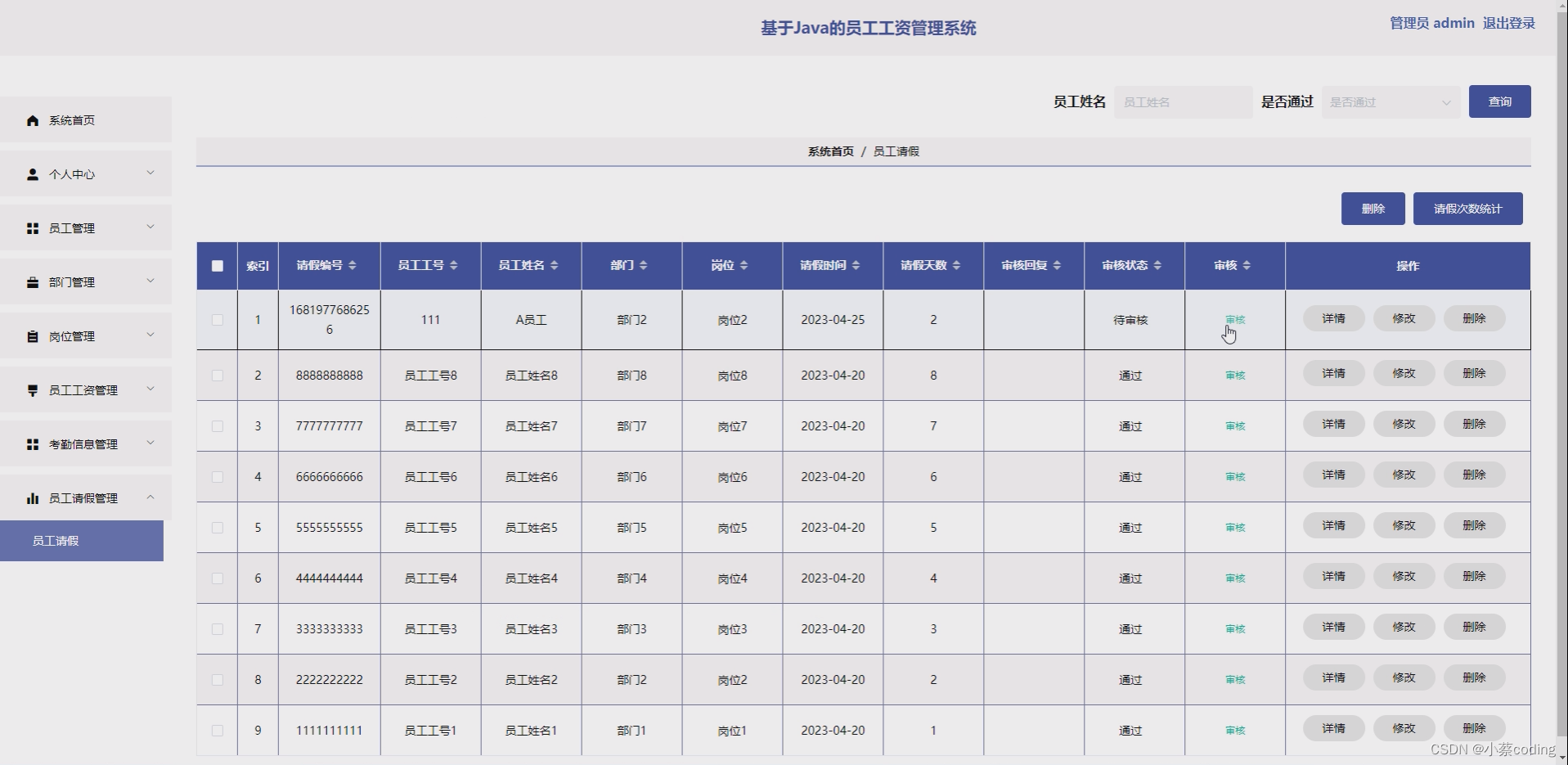Click 修改 for row 员工姓名1
Image resolution: width=1568 pixels, height=765 pixels.
[x=1404, y=728]
